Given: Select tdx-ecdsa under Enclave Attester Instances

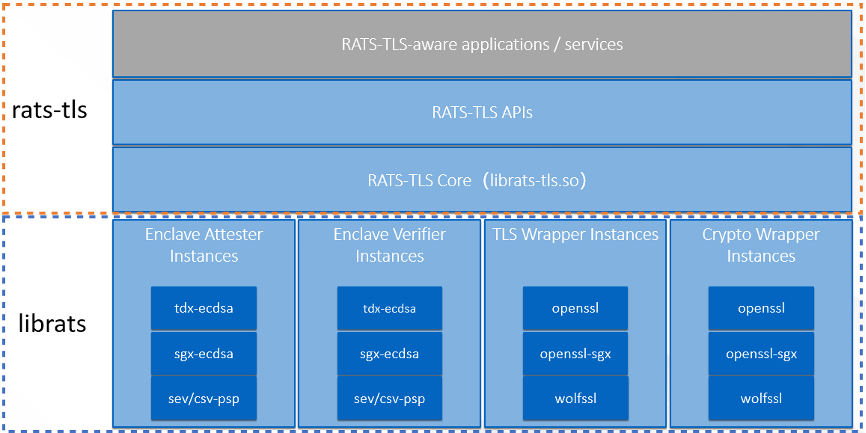Looking at the screenshot, I should click(x=204, y=308).
